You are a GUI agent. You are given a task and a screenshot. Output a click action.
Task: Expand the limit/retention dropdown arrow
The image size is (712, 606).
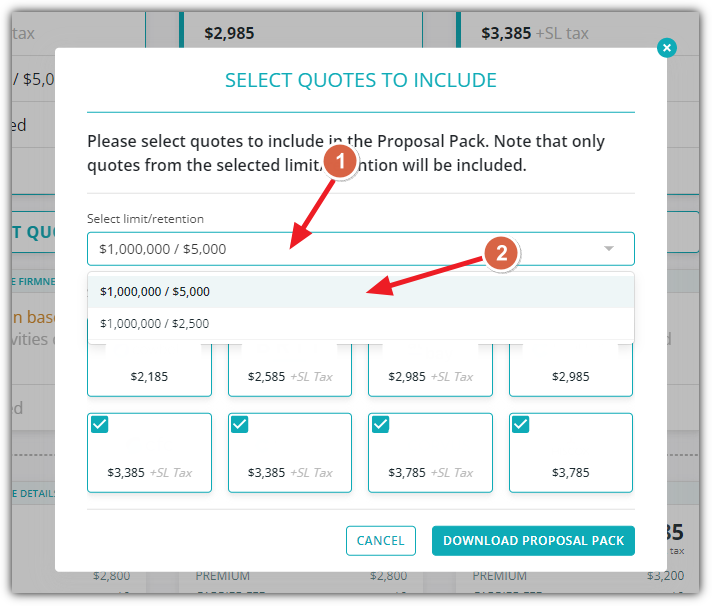point(608,248)
